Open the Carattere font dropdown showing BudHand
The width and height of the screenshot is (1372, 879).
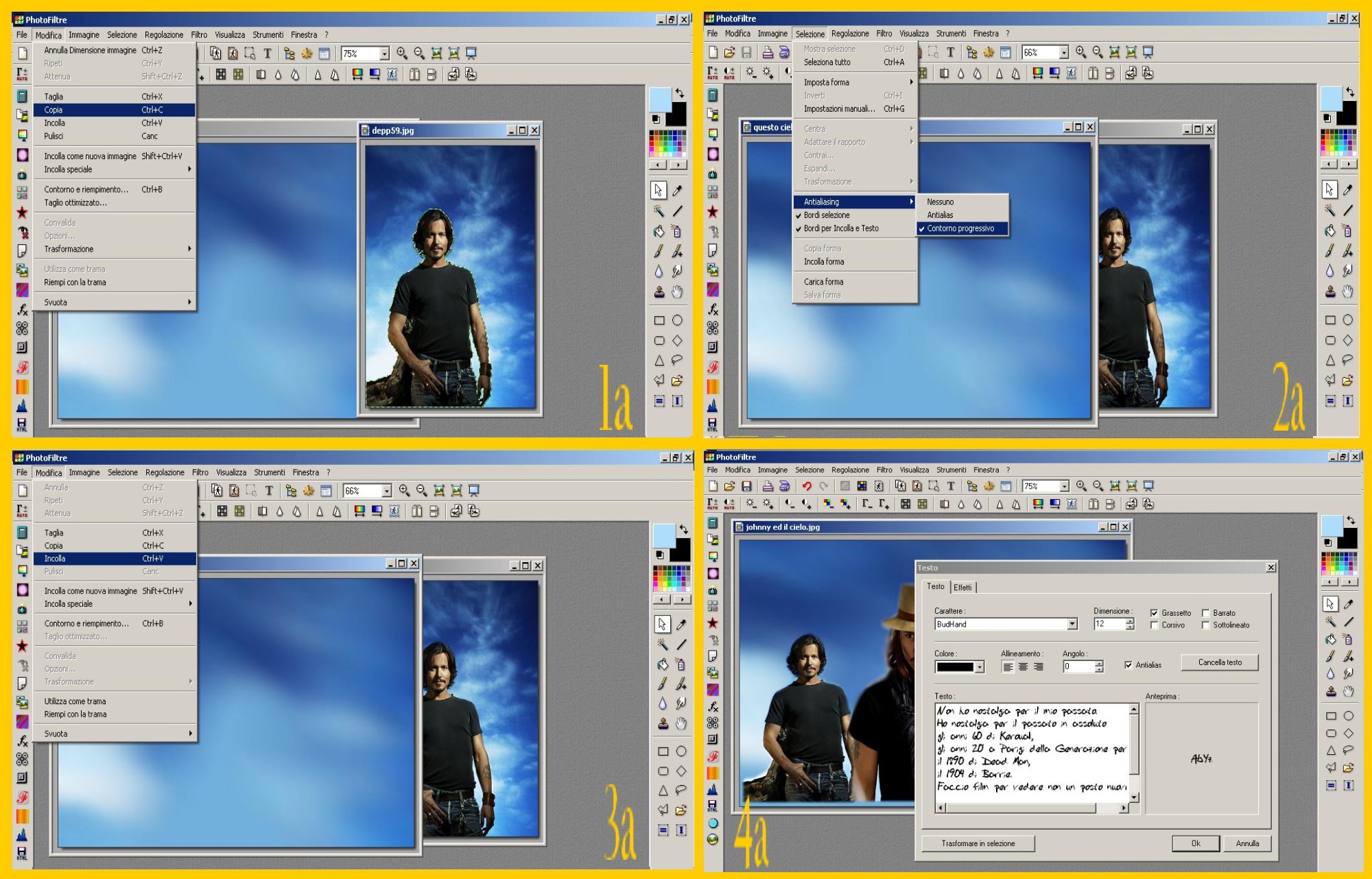tap(1072, 624)
